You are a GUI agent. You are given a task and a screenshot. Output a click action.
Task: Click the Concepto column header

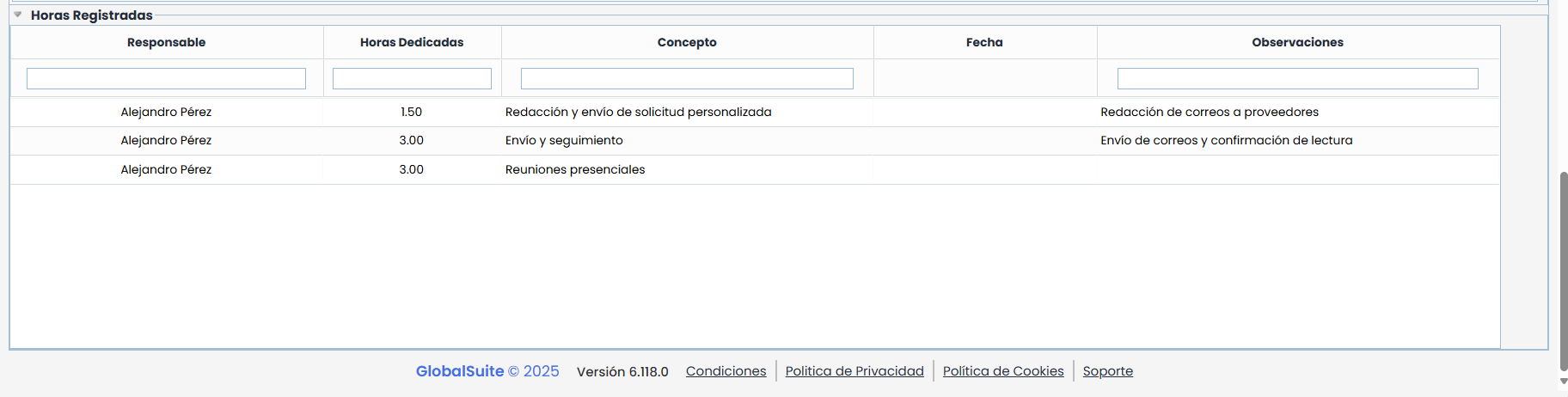click(x=687, y=42)
